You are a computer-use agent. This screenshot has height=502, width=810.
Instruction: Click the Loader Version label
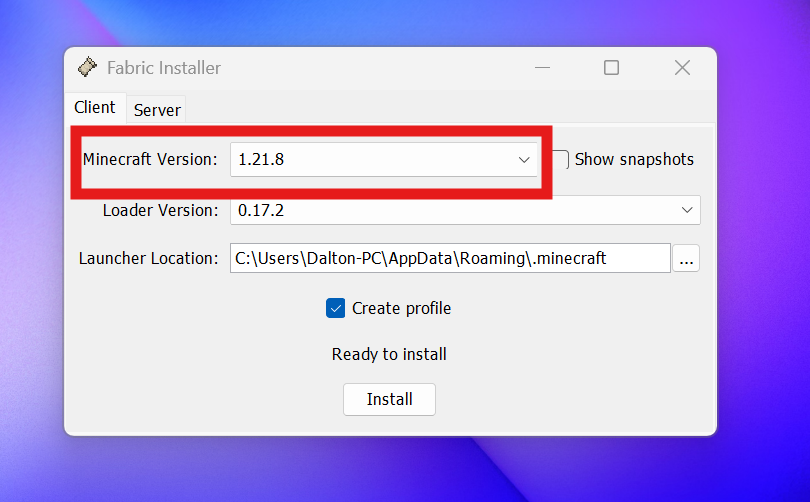pos(161,210)
